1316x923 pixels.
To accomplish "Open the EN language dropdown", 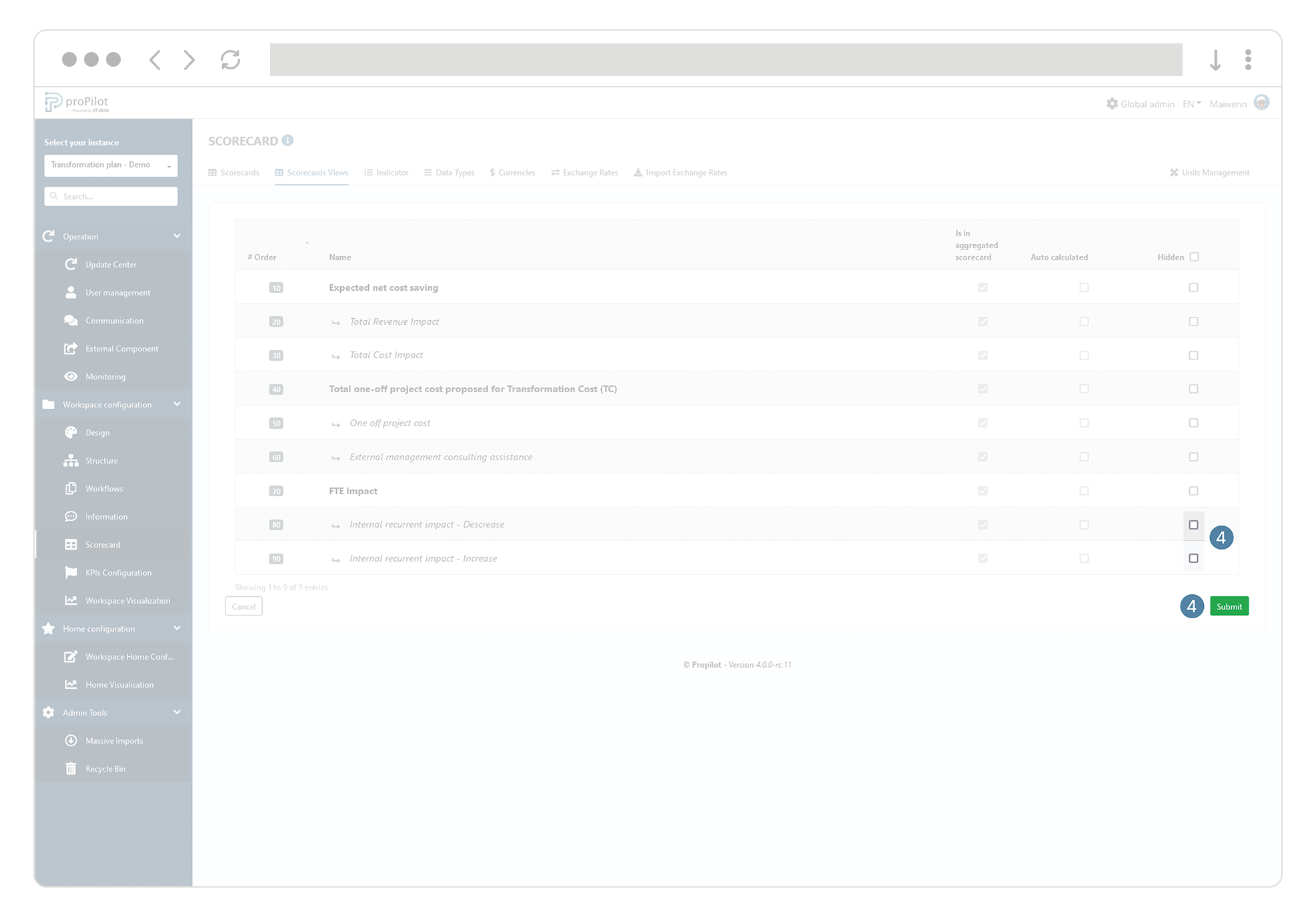I will (x=1191, y=103).
